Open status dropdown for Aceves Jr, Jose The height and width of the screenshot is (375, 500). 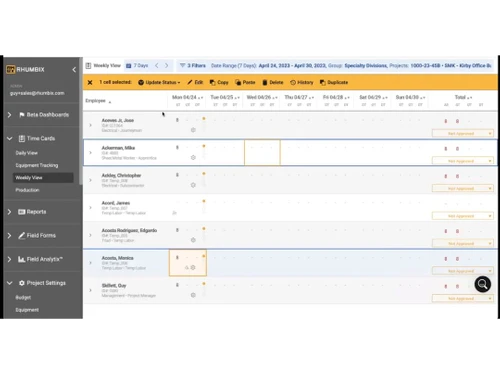(x=463, y=133)
